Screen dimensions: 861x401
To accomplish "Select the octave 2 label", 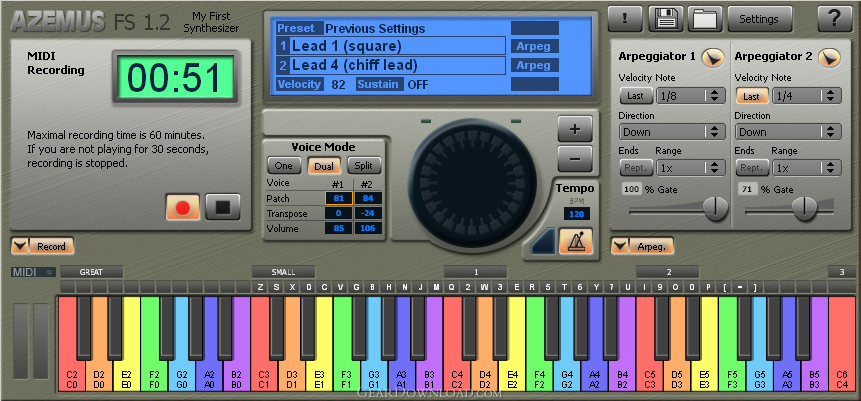I will [x=668, y=272].
